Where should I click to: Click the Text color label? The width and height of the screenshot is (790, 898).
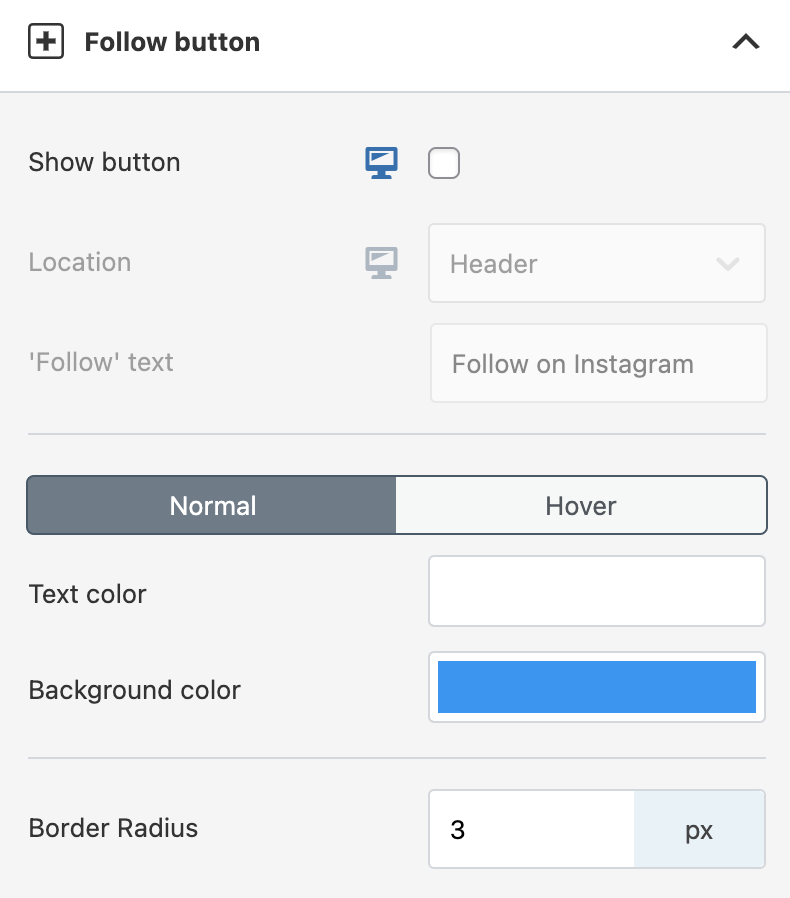[x=88, y=594]
